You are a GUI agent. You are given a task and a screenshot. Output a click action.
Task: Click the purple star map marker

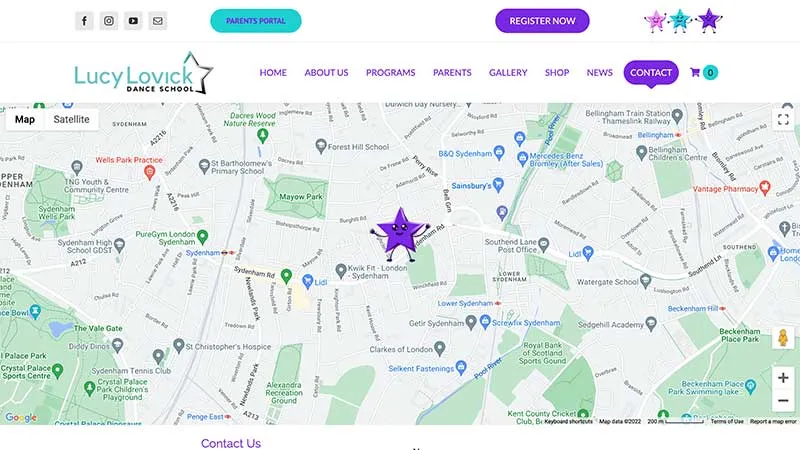tap(401, 235)
